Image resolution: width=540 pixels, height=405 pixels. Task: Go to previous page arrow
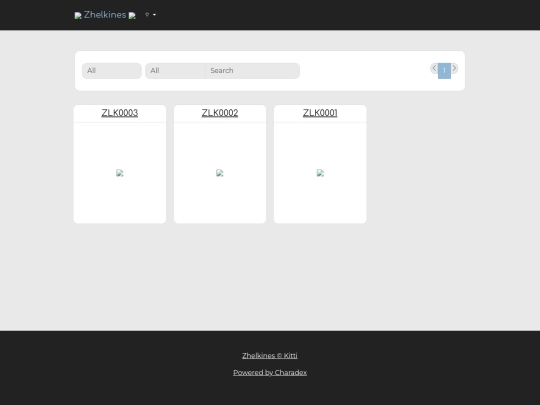[434, 68]
